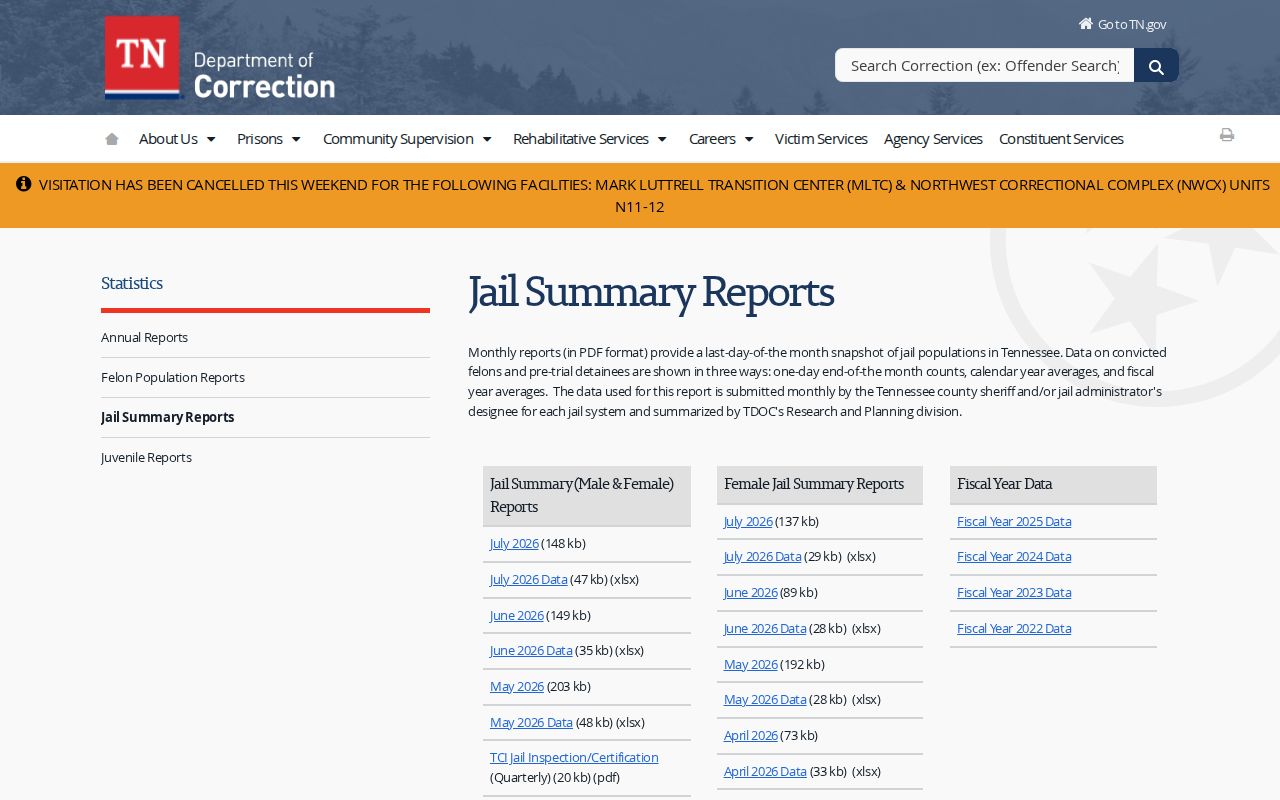Click the magnifier search button
Viewport: 1280px width, 800px height.
point(1156,65)
